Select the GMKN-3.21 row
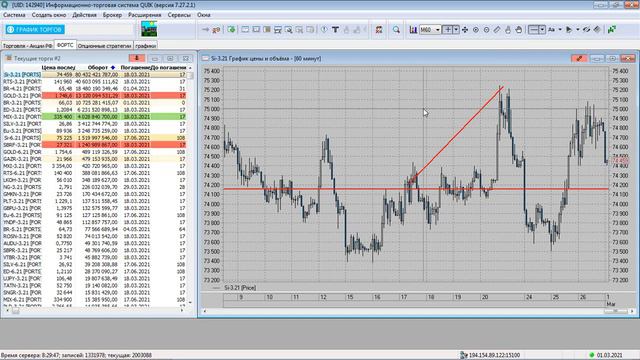Screen dimensions: 640x360 click(x=95, y=194)
